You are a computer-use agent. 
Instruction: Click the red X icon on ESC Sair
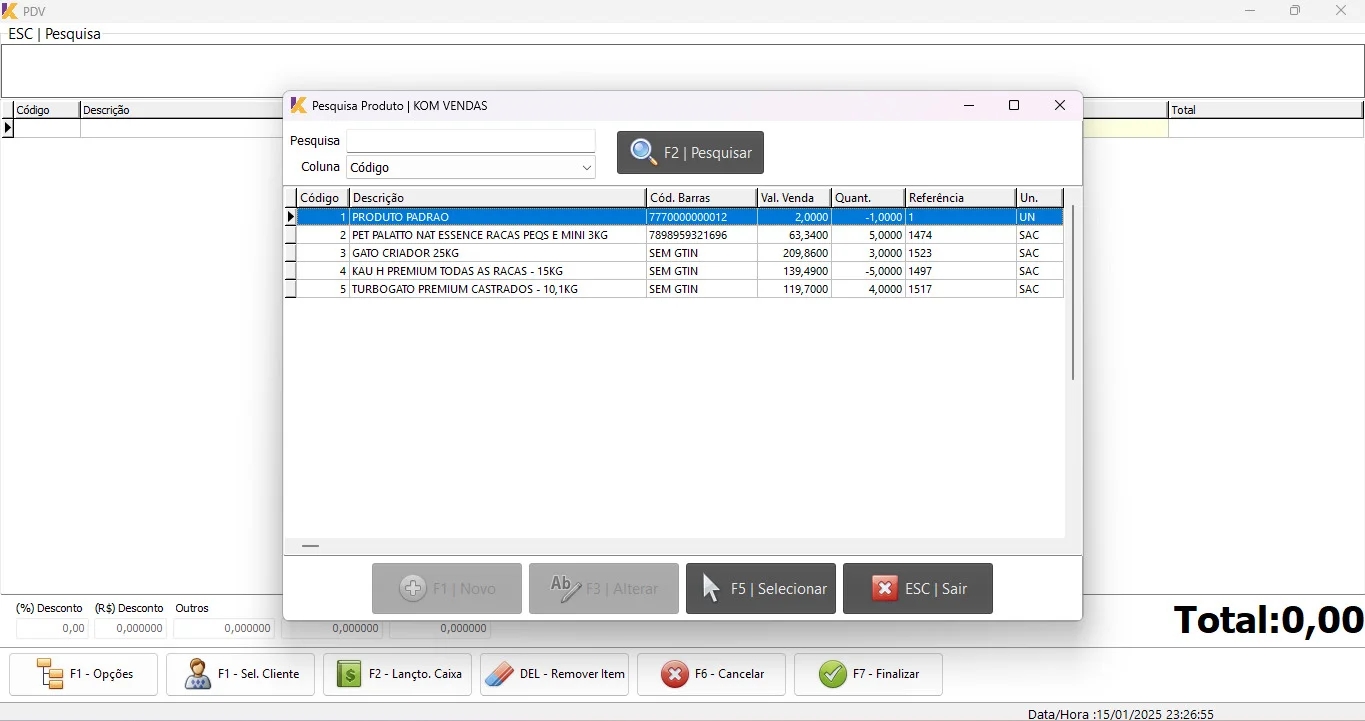(884, 588)
